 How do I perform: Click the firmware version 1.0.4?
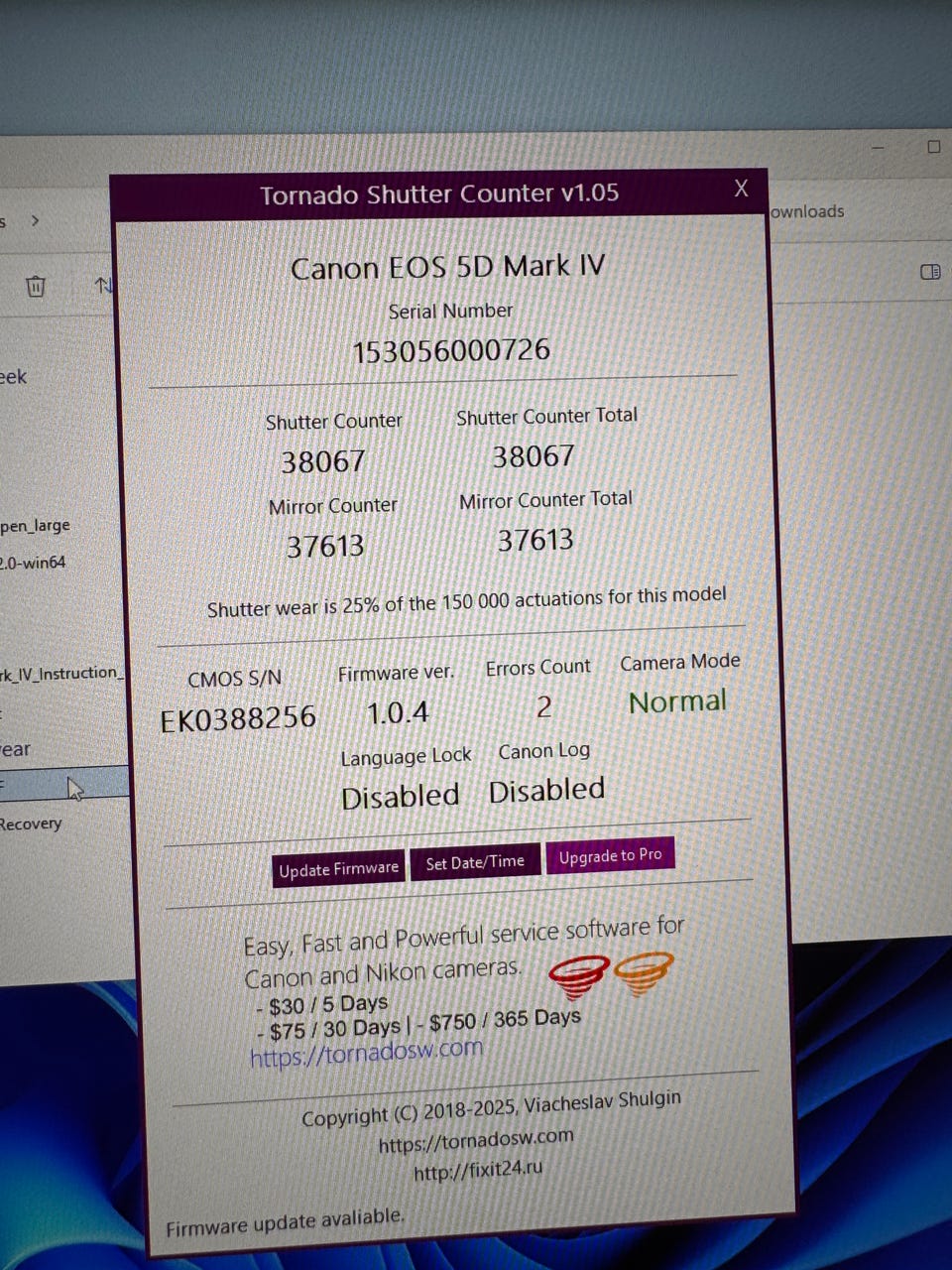(398, 713)
